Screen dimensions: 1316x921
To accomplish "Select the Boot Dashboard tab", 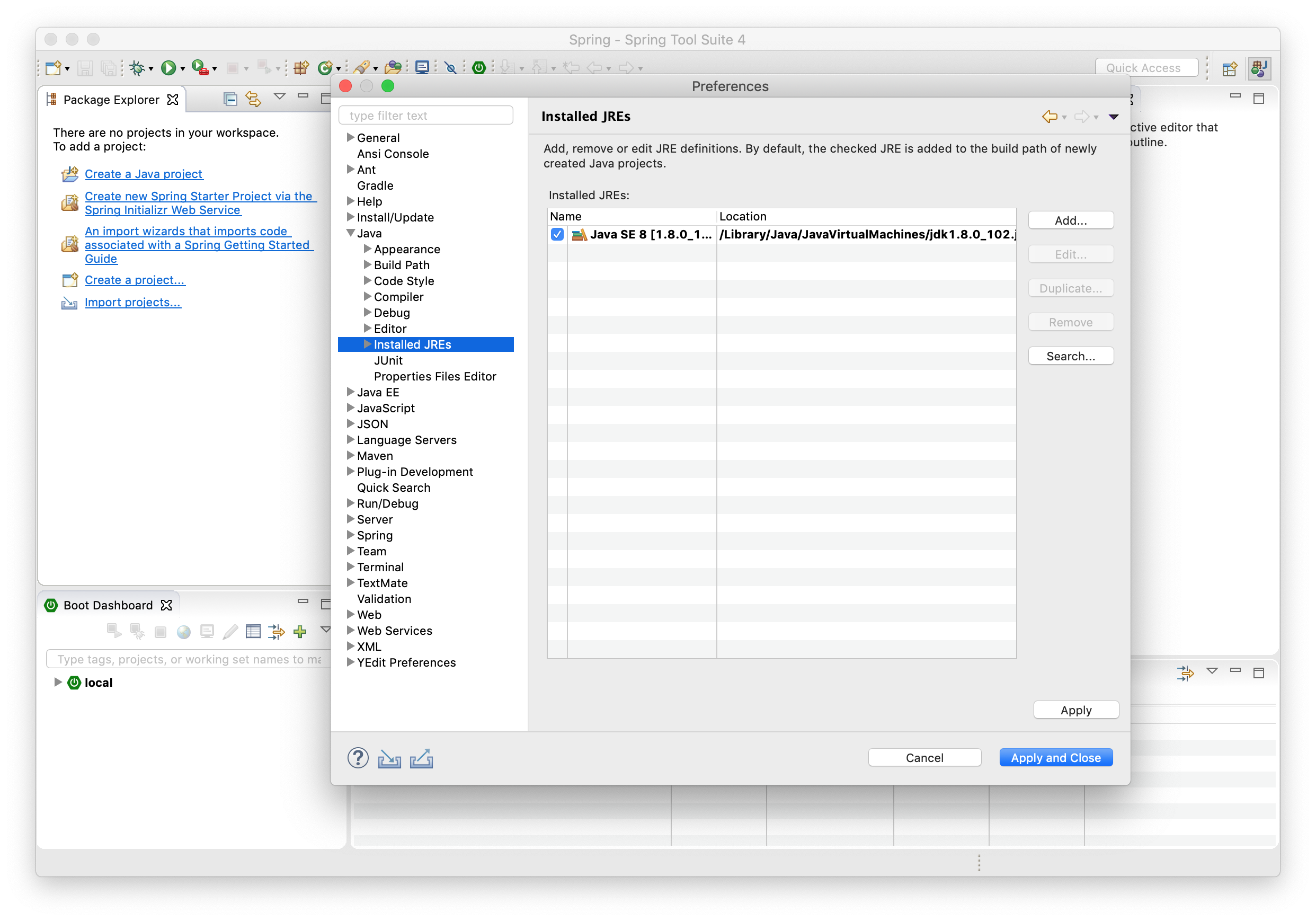I will (108, 606).
